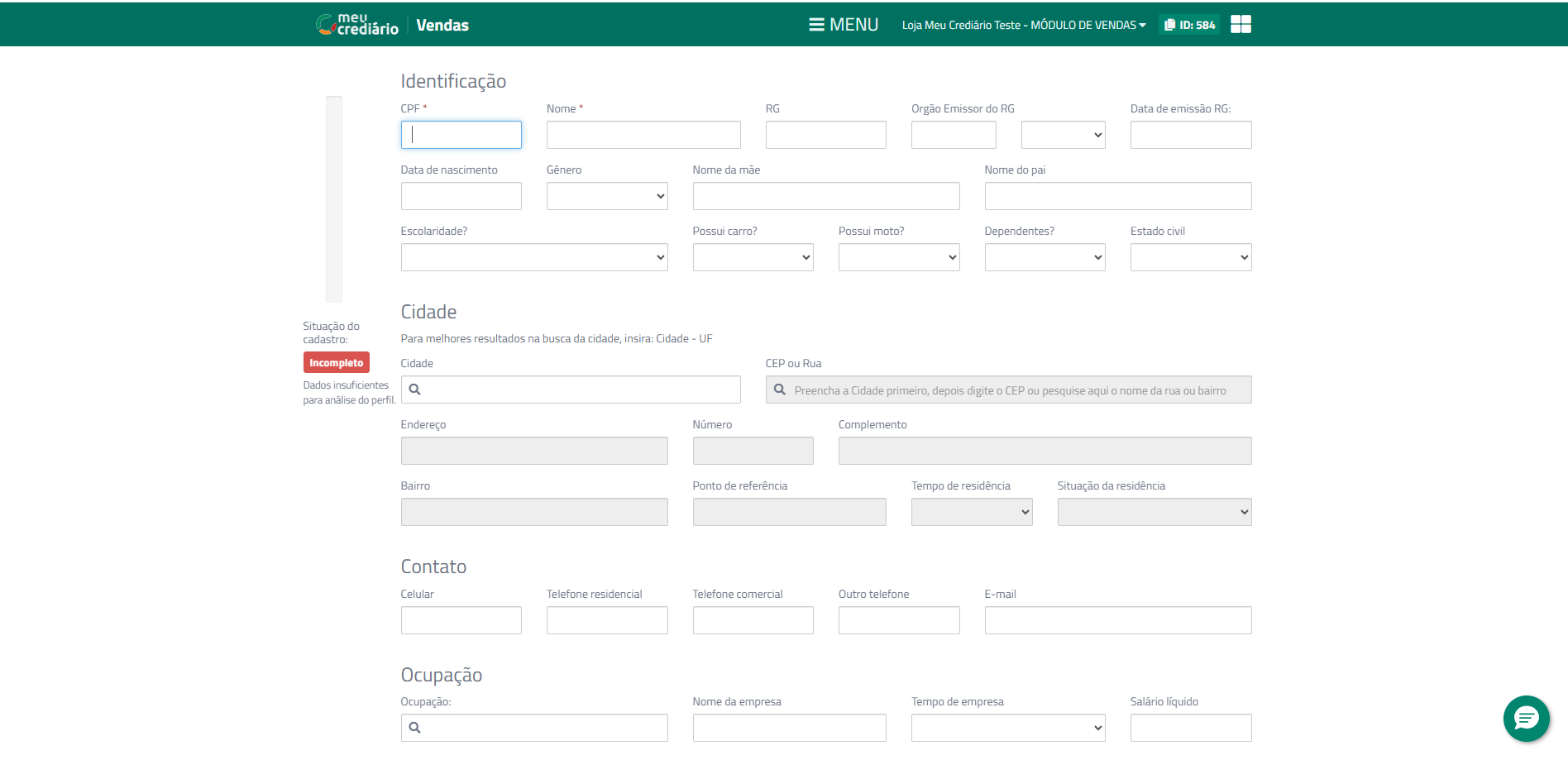
Task: Click search icon in Cidade field
Action: pos(415,390)
